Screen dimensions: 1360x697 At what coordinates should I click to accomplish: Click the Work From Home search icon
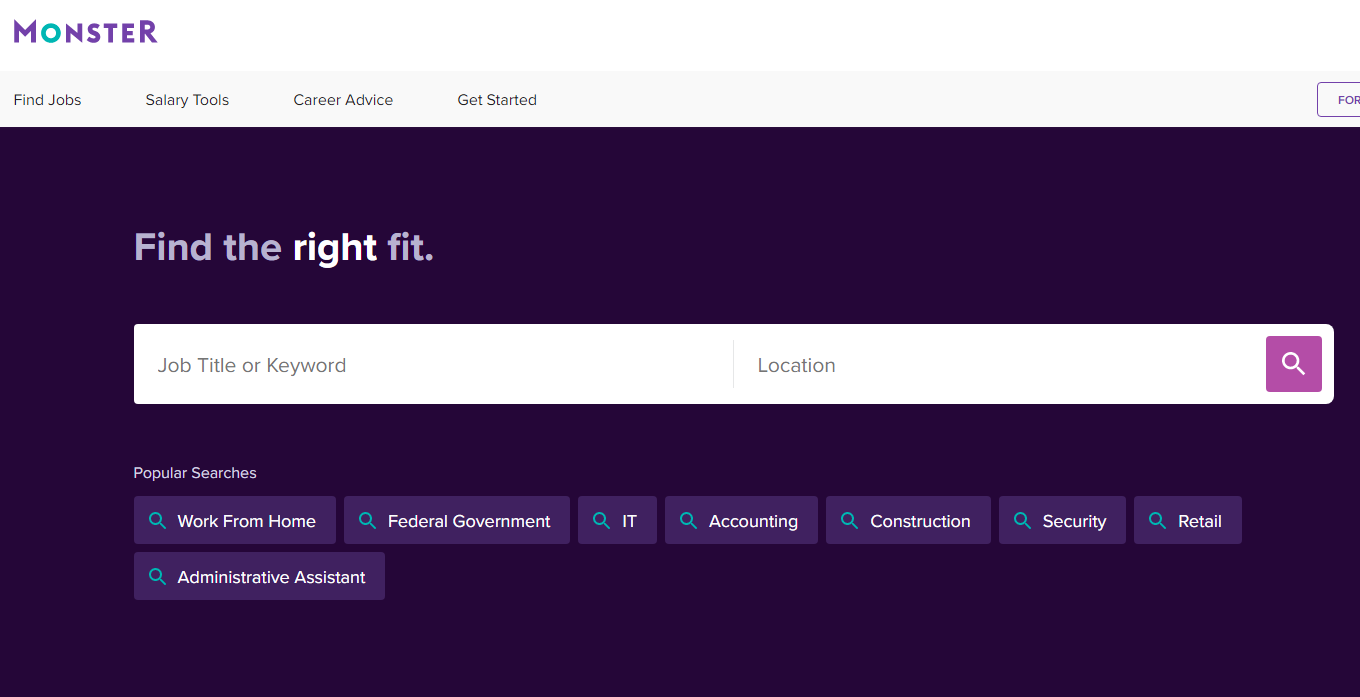(x=157, y=521)
